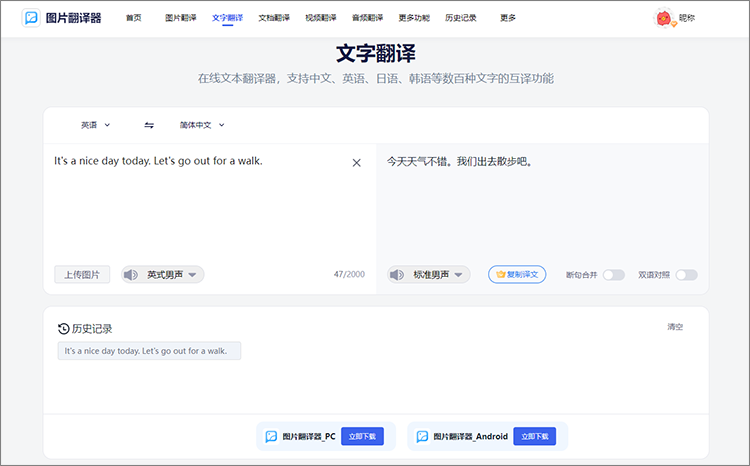Play translated audio speaker icon
The width and height of the screenshot is (750, 466).
(398, 274)
